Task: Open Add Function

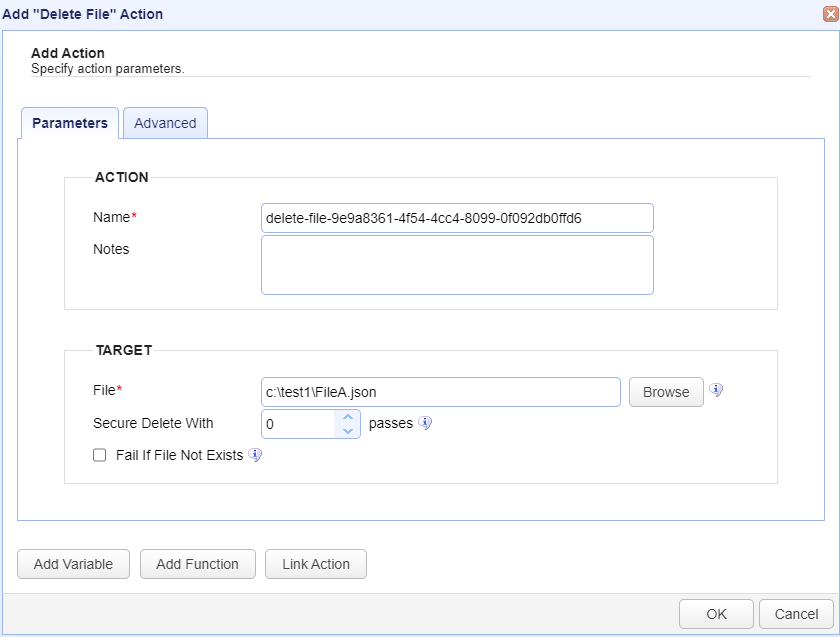Action: 198,564
